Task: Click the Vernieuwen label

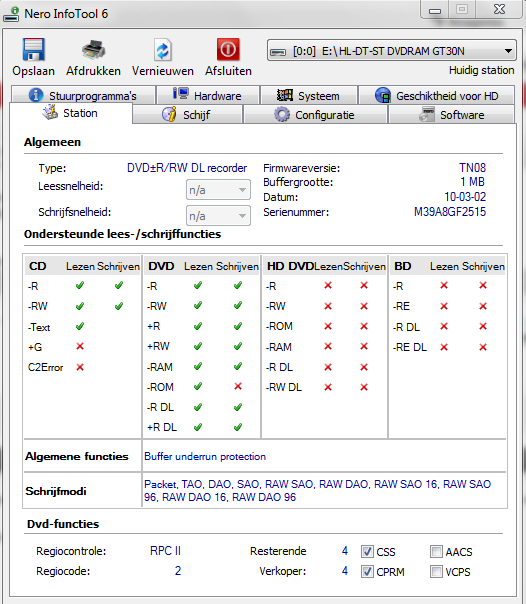Action: tap(162, 71)
